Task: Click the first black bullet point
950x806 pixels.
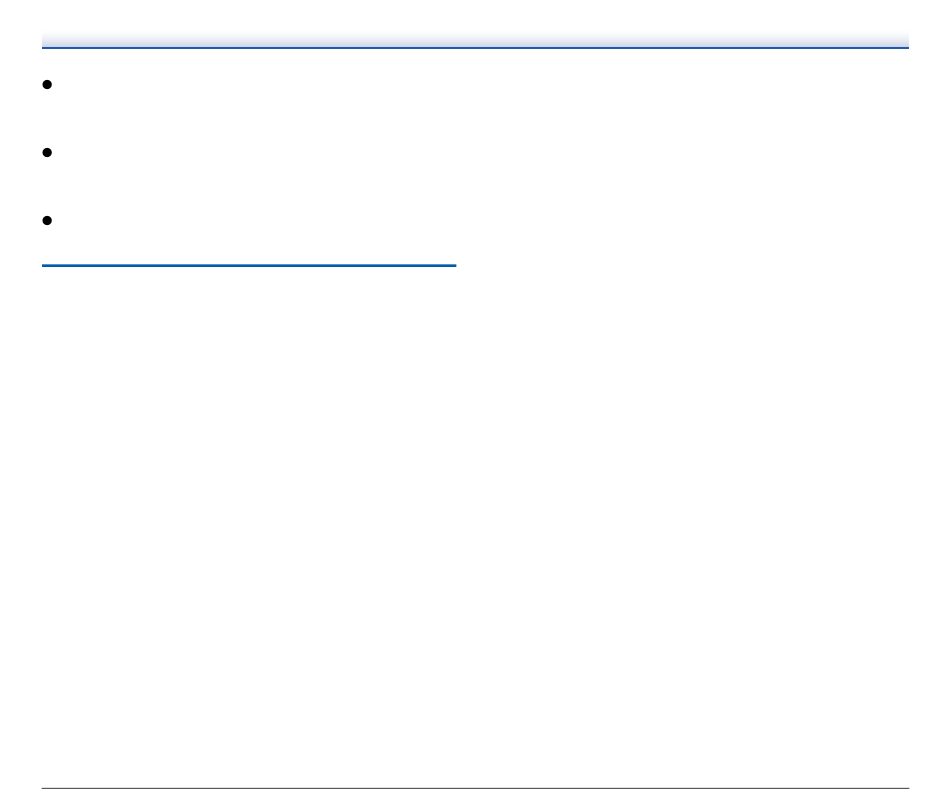Action: click(x=47, y=85)
